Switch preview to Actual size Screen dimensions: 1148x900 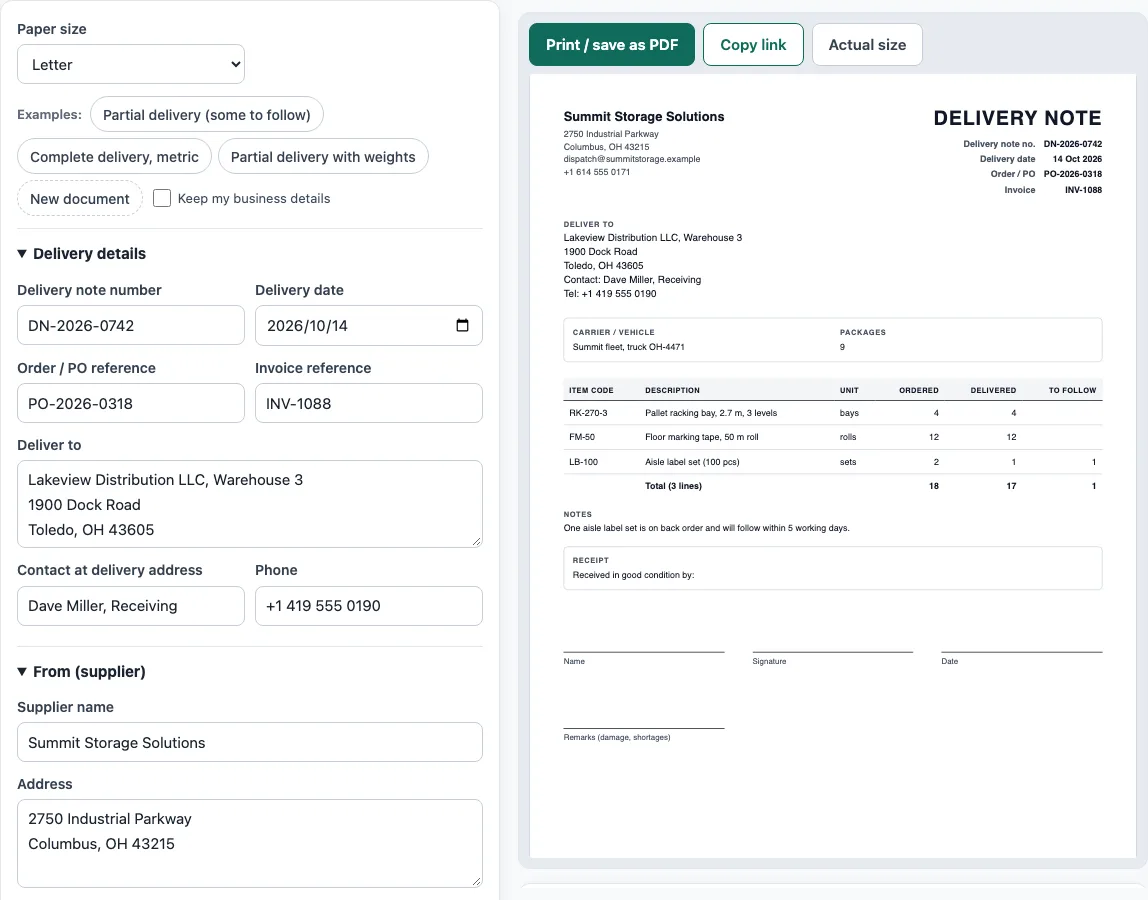click(867, 45)
